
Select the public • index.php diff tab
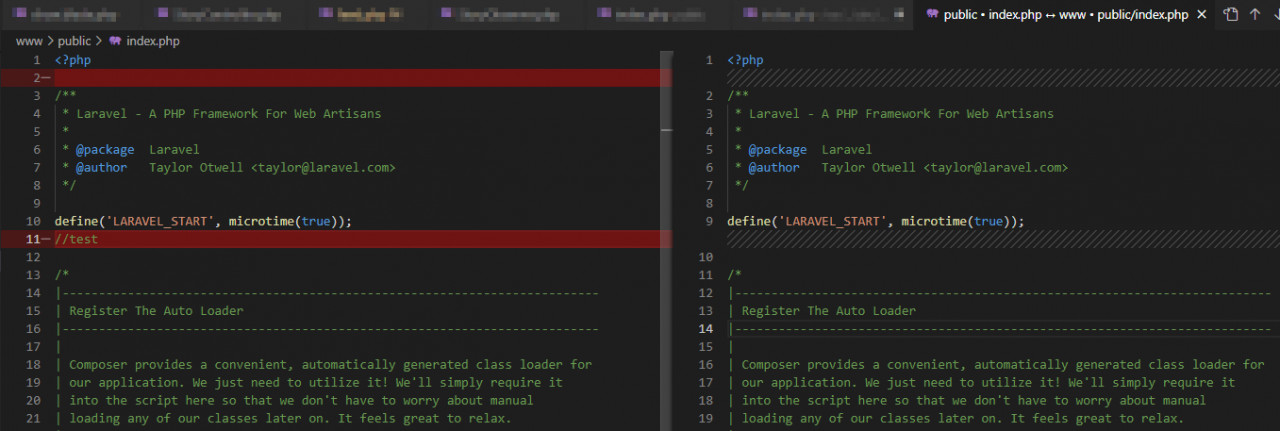[1065, 15]
